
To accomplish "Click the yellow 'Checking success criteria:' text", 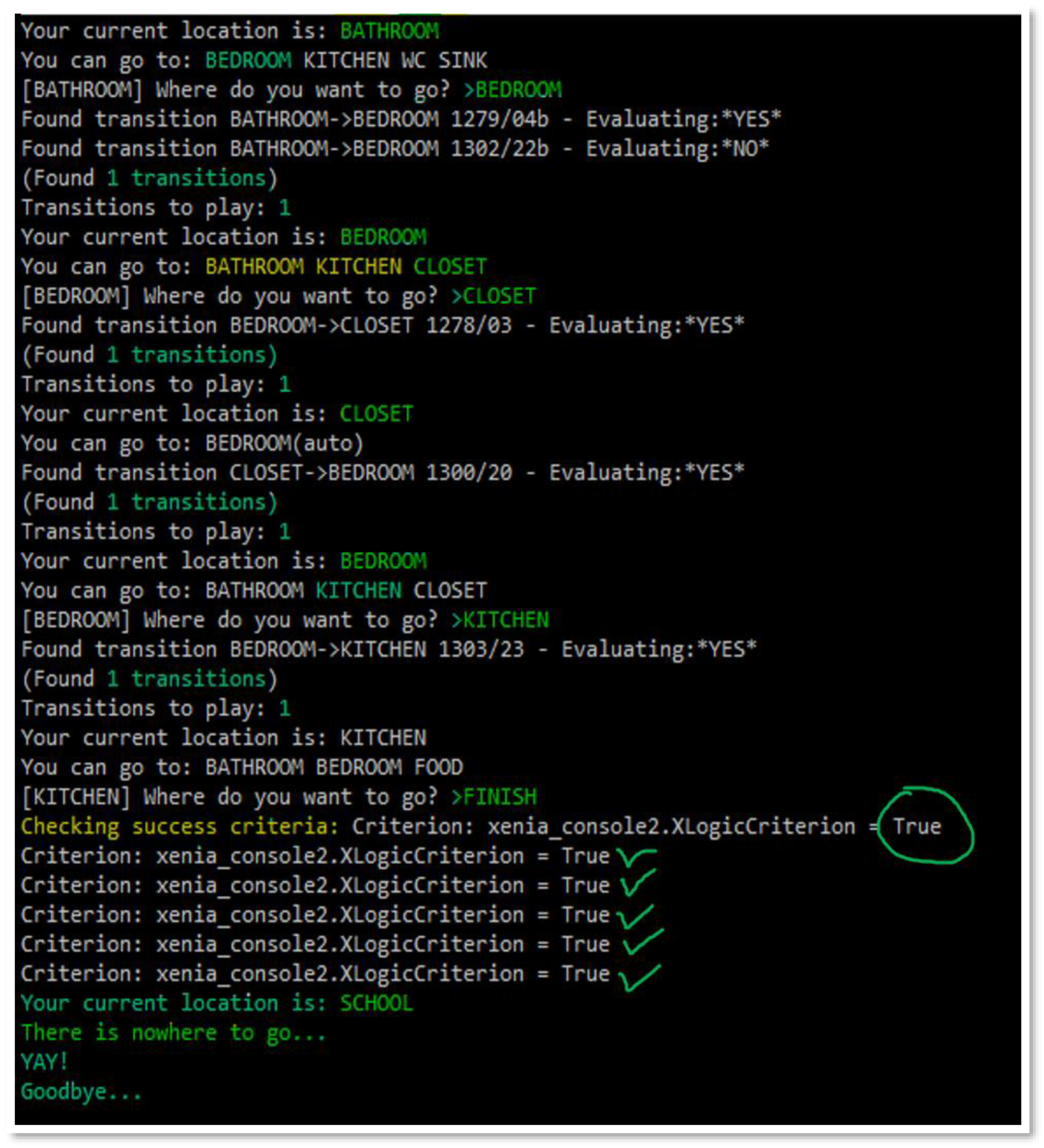I will (180, 826).
